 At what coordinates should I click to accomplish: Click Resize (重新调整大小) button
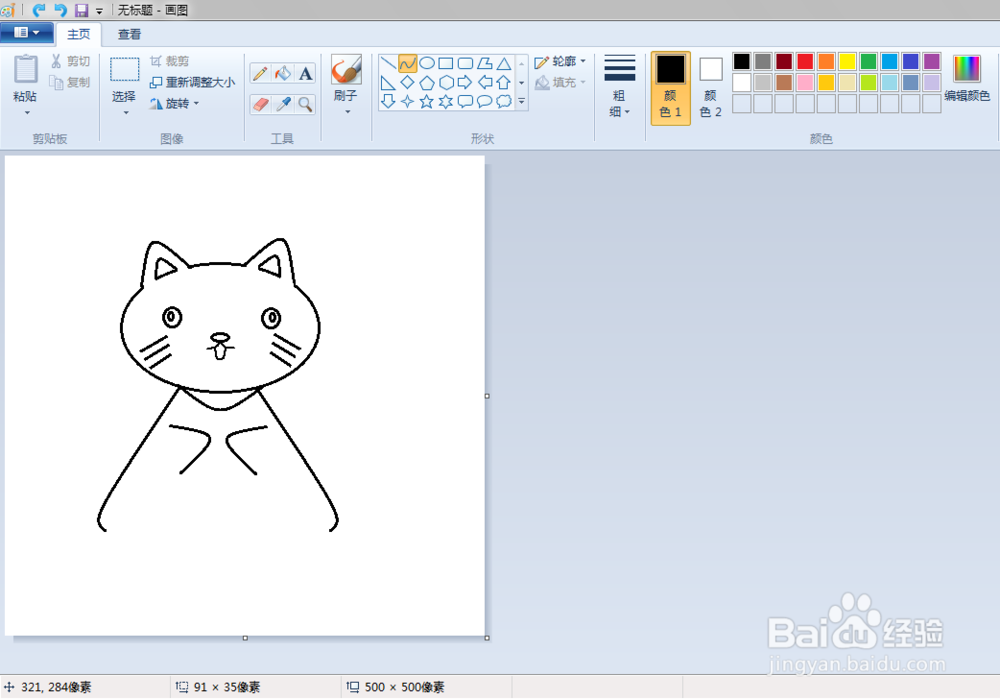tap(193, 82)
